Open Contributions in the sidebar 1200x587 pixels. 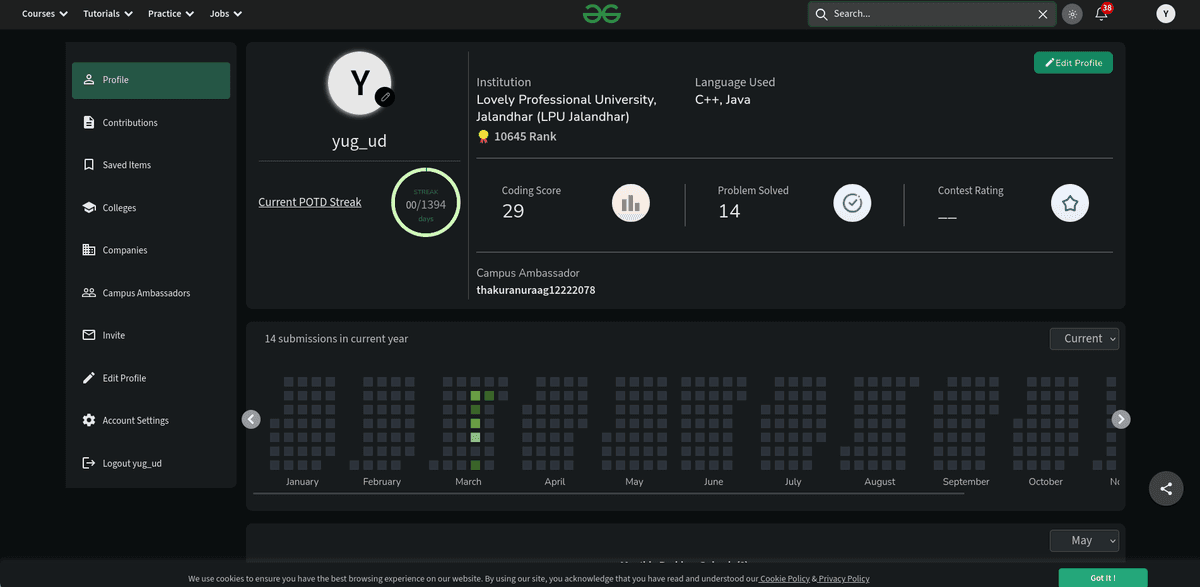pos(130,123)
